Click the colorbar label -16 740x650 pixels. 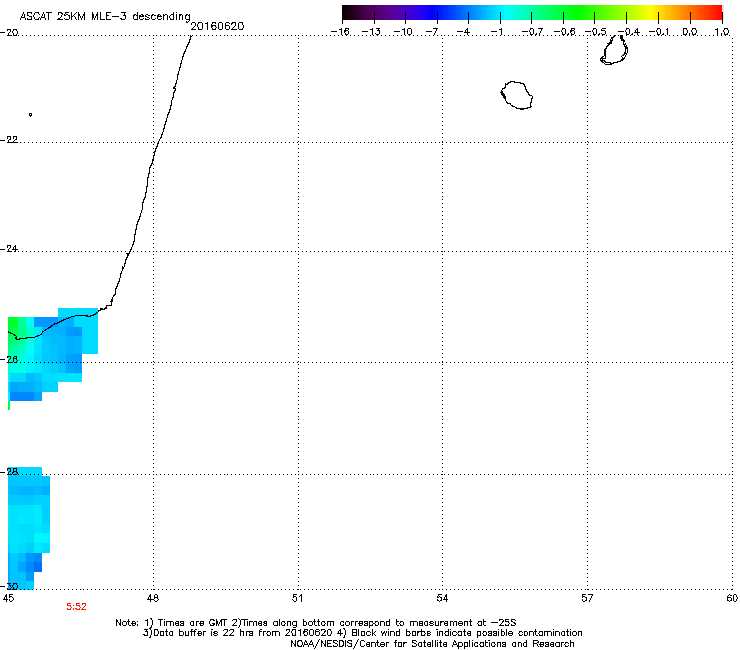click(x=340, y=32)
